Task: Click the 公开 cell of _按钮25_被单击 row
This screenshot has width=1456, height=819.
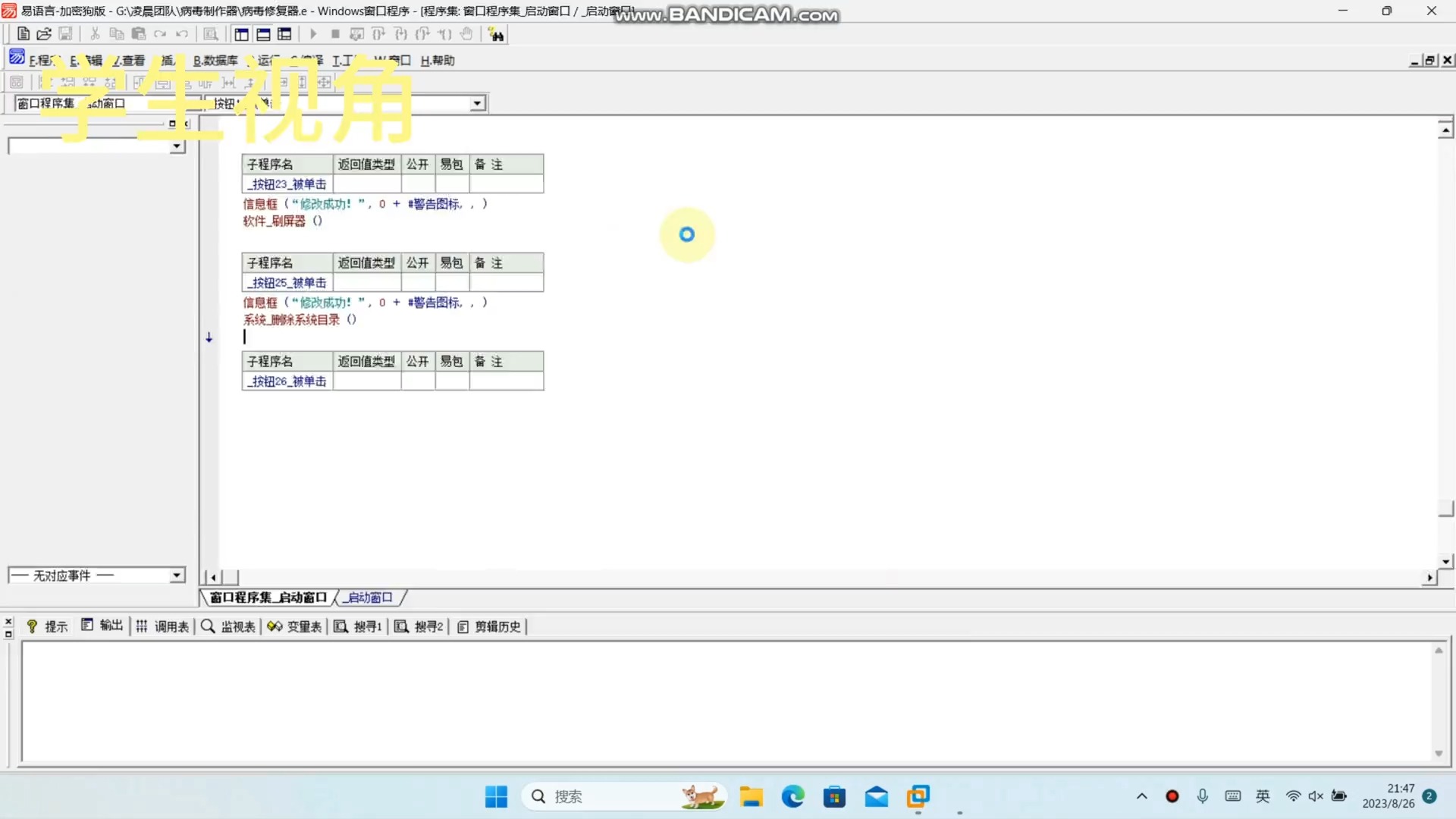Action: [418, 283]
